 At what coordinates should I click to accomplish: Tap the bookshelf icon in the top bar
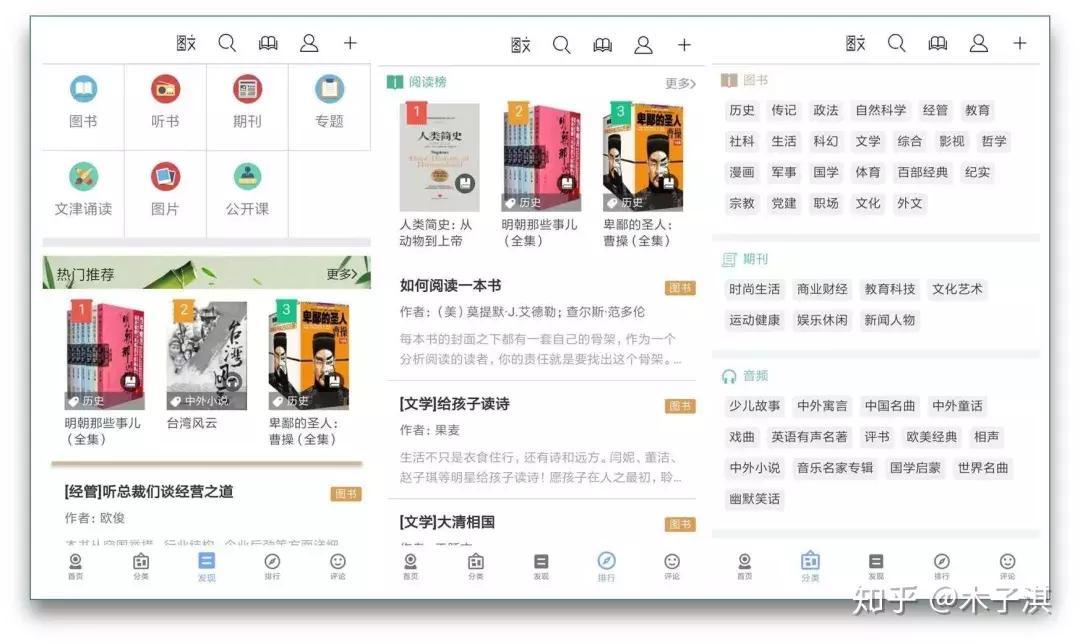click(x=268, y=43)
